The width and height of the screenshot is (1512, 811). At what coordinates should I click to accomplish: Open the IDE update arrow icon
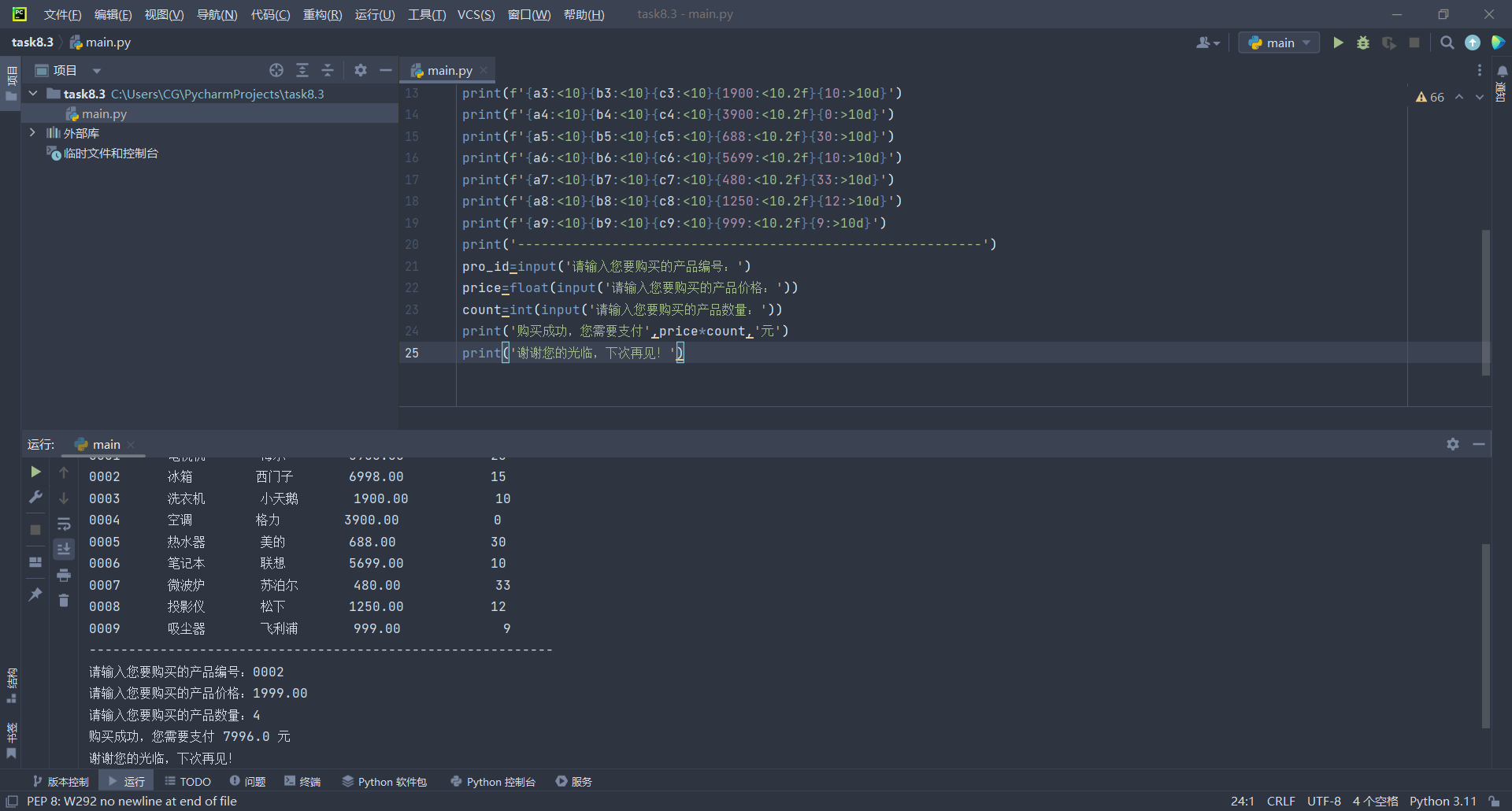[1473, 43]
